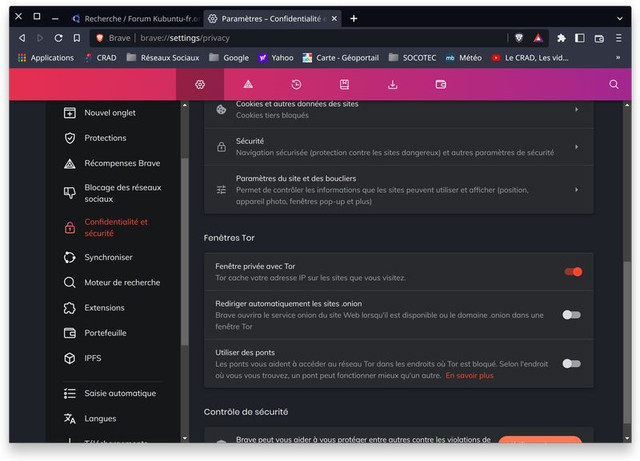Screen dimensions: 640x461
Task: Click sidebar scrollbar up arrow
Action: point(185,105)
